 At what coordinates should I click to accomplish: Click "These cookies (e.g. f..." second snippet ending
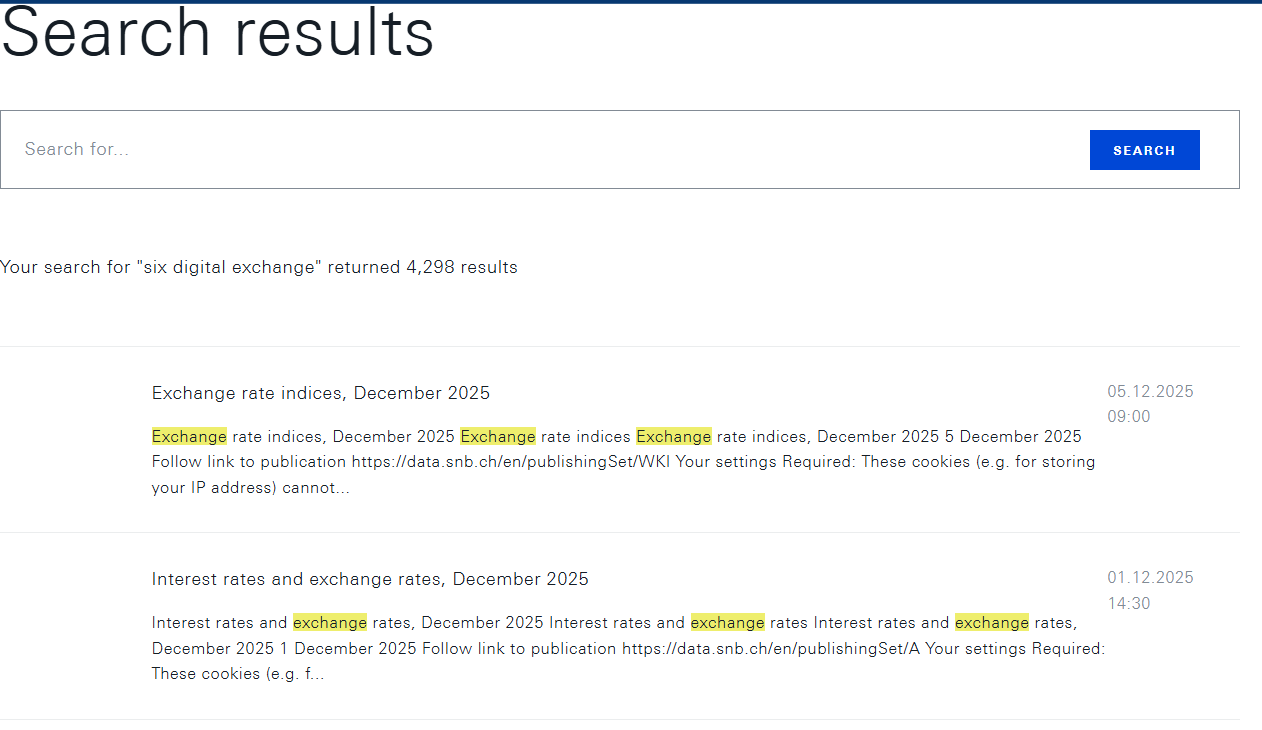click(238, 674)
